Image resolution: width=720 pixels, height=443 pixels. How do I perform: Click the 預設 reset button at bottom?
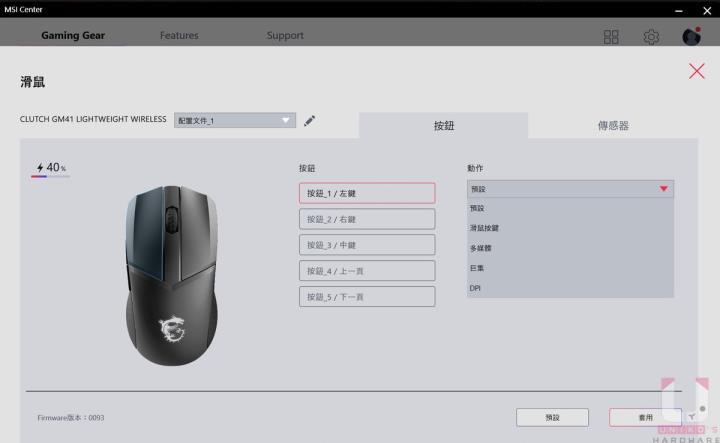(x=552, y=417)
